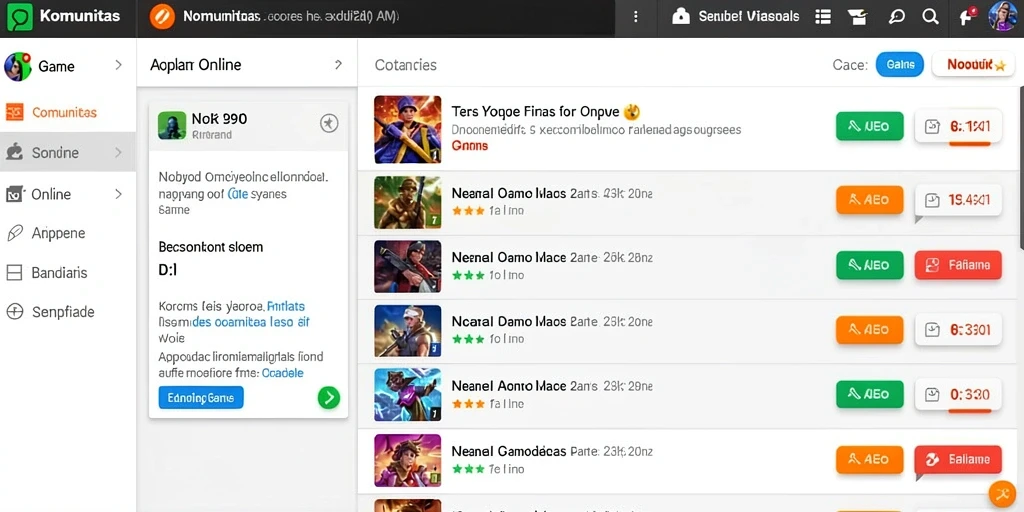Expand the Online sidebar chevron
Viewport: 1024px width, 512px height.
pos(118,194)
